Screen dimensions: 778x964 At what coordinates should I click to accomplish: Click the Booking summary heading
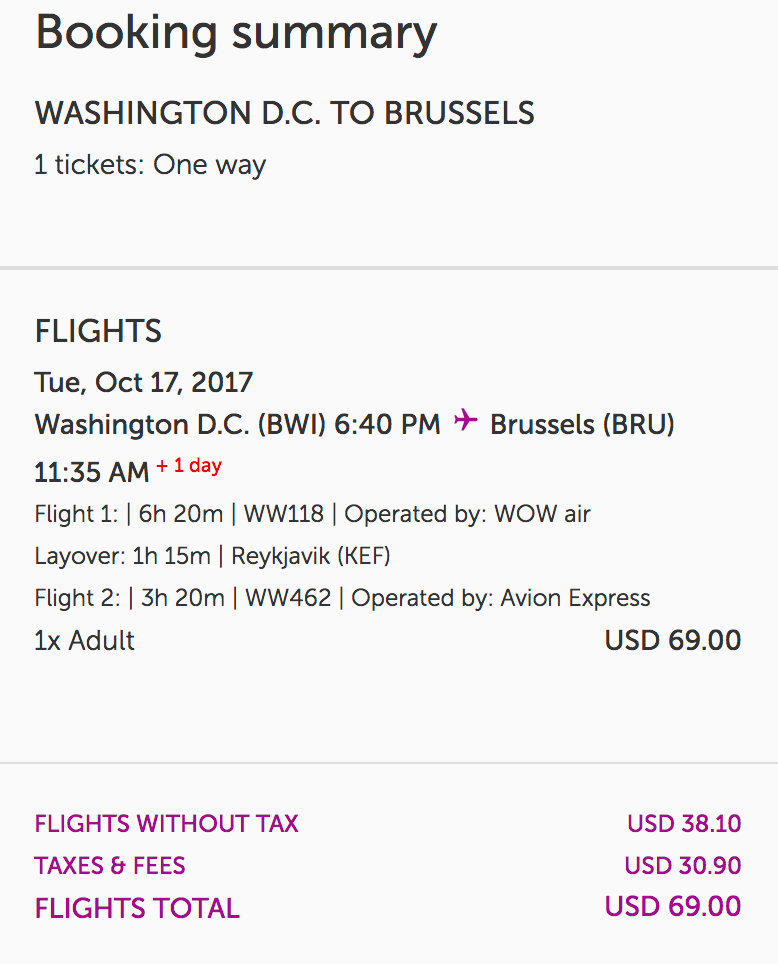click(236, 34)
